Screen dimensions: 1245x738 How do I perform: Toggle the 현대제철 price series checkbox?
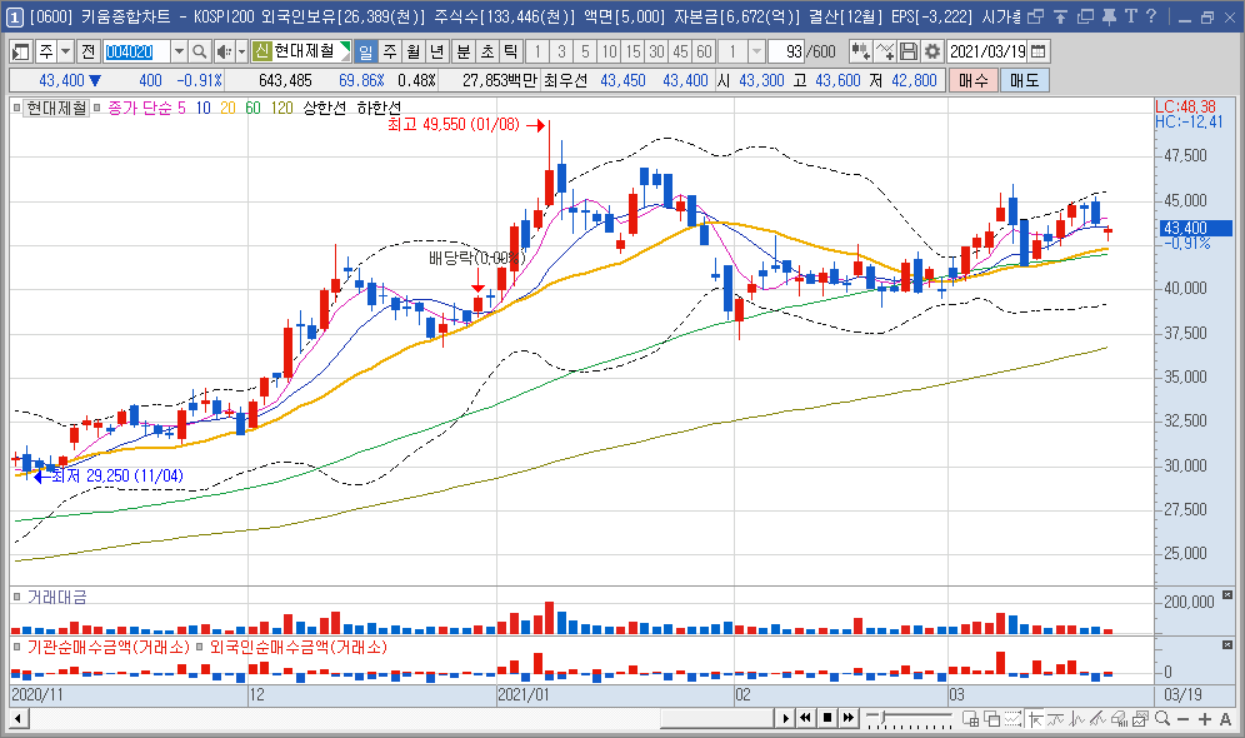tap(15, 106)
